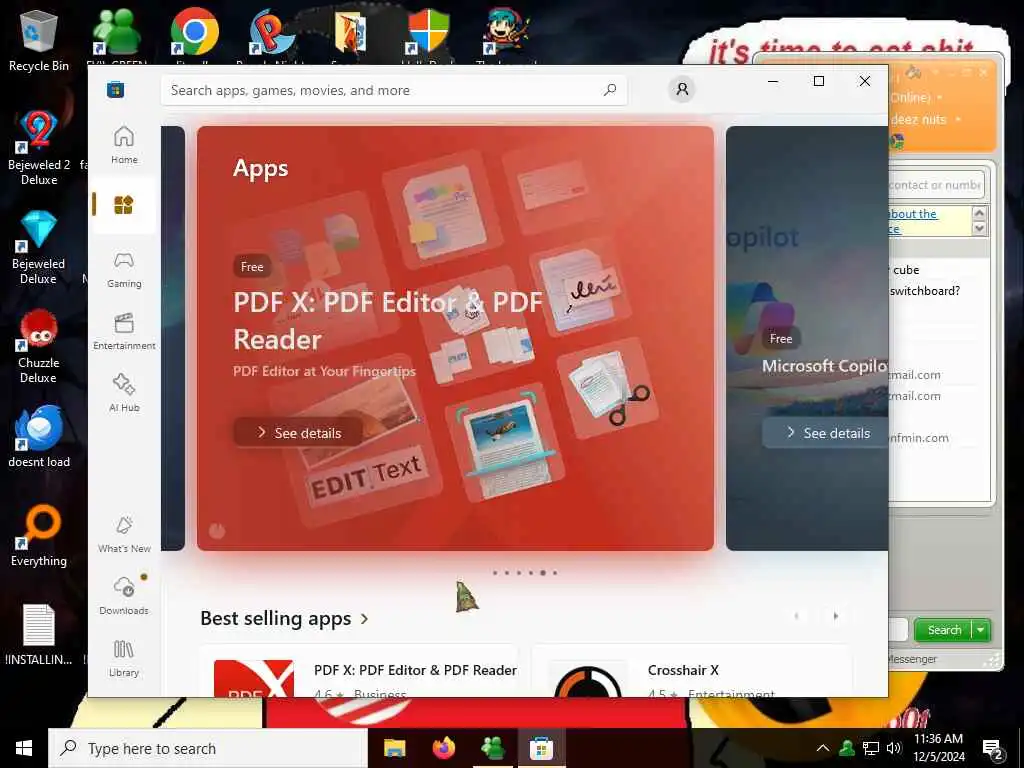
Task: Open PDF X app card in best selling
Action: (x=359, y=671)
